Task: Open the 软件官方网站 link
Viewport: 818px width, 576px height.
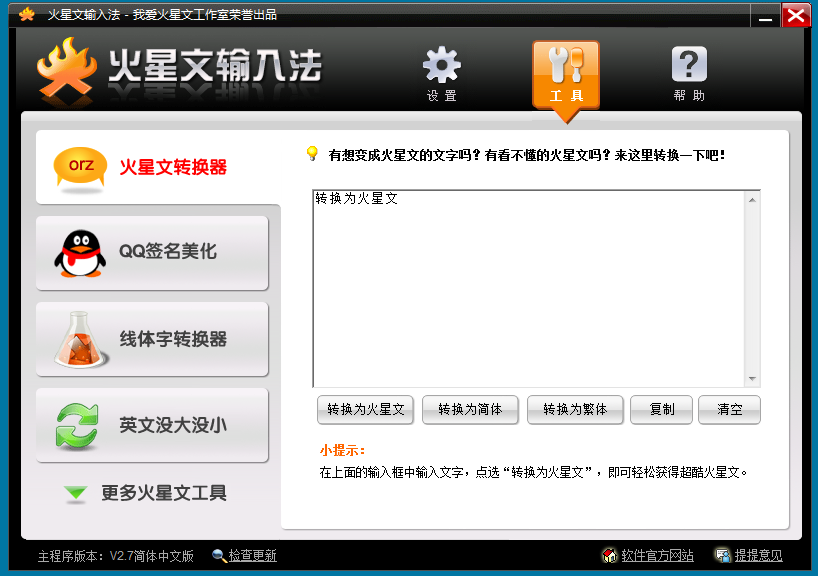Action: point(657,556)
